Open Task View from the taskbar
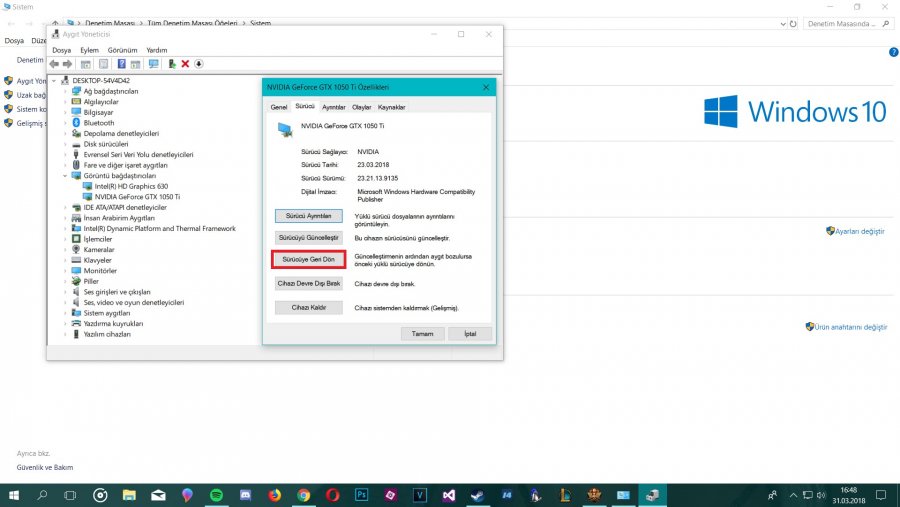The height and width of the screenshot is (507, 900). click(x=70, y=495)
